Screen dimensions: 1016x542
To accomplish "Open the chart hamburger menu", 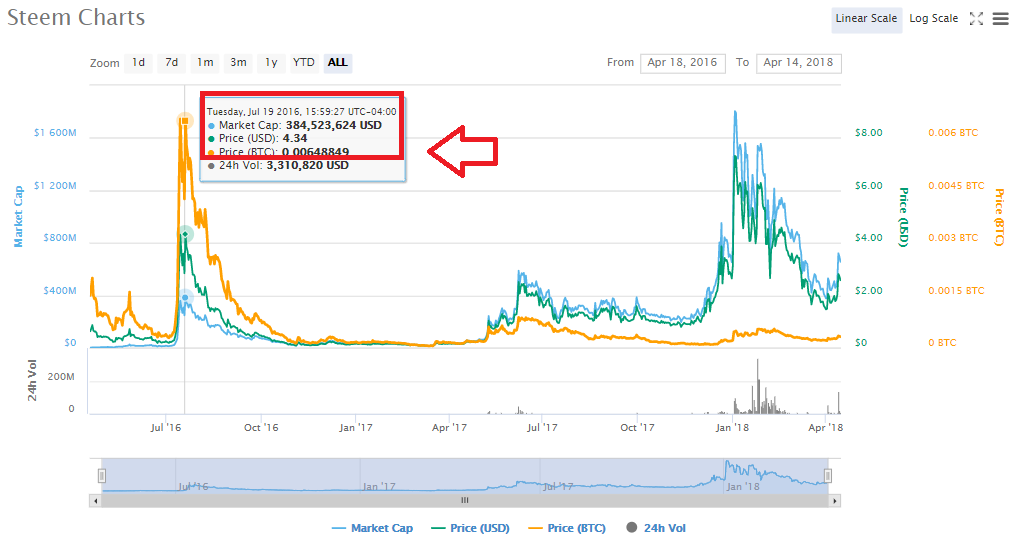I will coord(1000,19).
